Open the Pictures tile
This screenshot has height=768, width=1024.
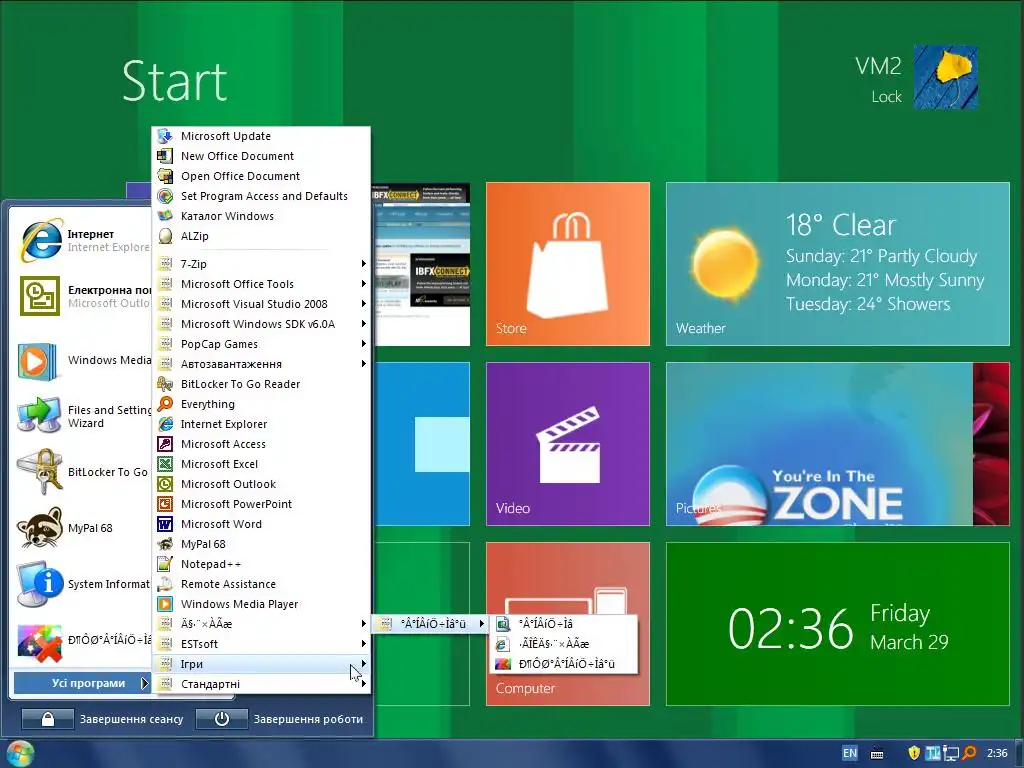pyautogui.click(x=837, y=443)
